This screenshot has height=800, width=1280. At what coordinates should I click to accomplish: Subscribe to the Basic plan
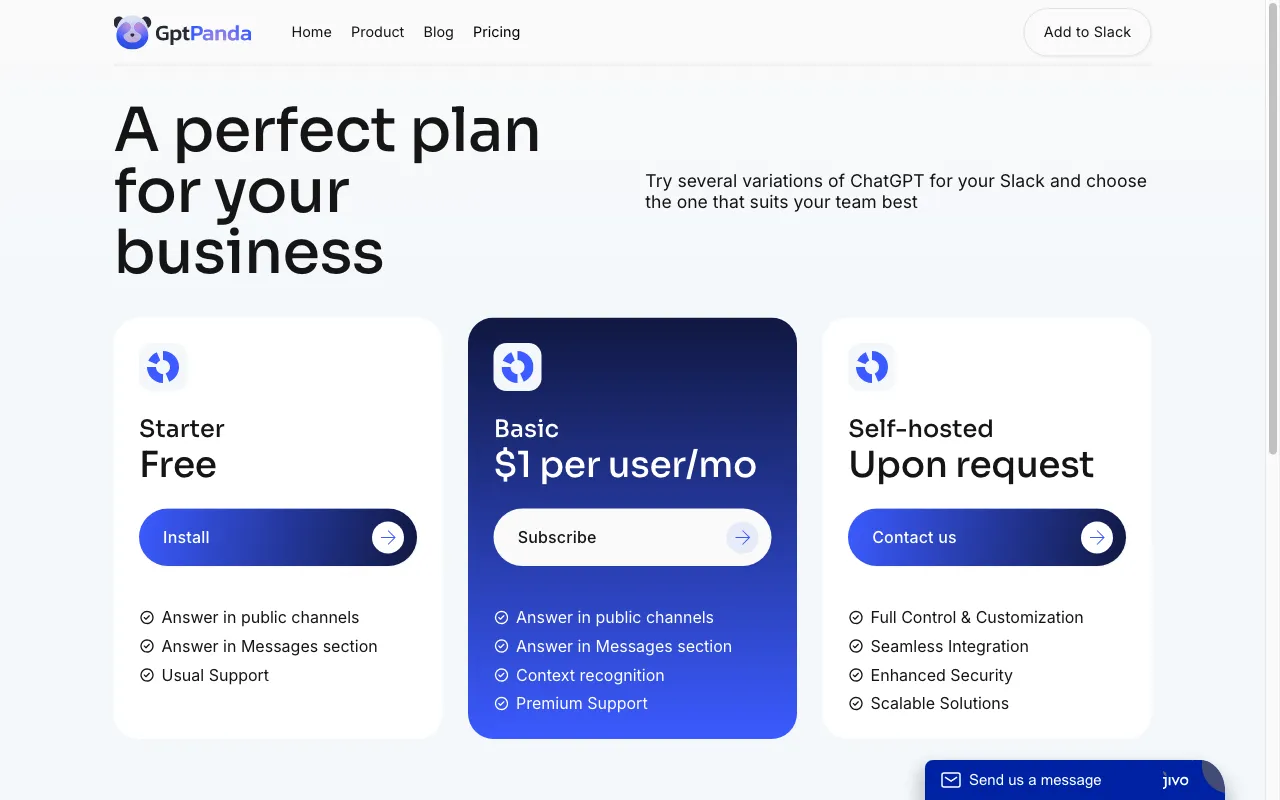pos(632,537)
